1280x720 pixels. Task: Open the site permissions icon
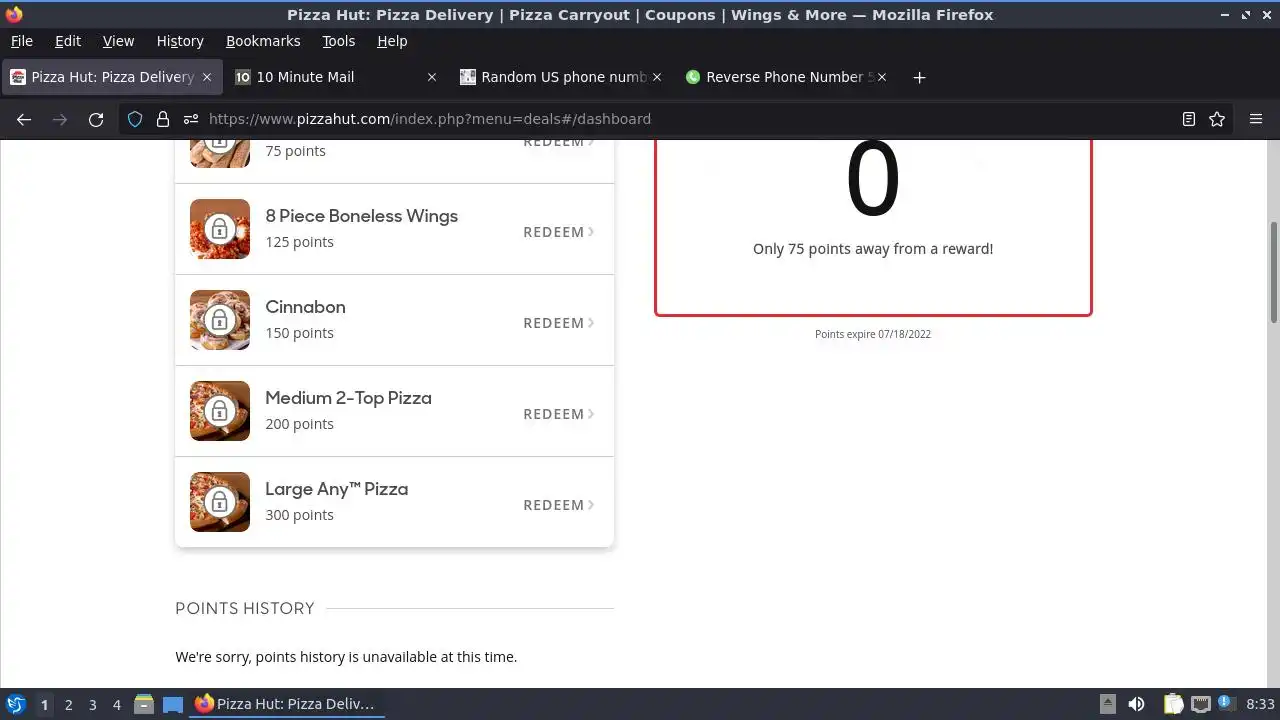point(191,119)
